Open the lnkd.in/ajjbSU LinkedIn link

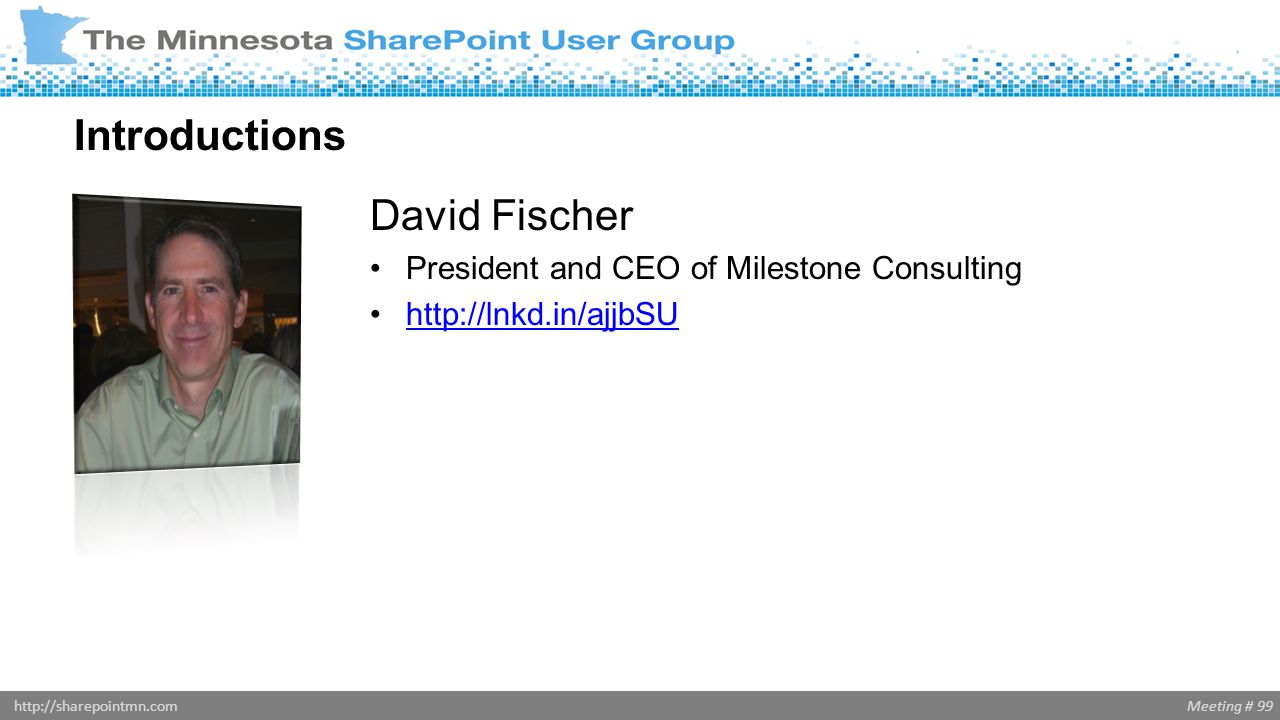click(x=542, y=315)
